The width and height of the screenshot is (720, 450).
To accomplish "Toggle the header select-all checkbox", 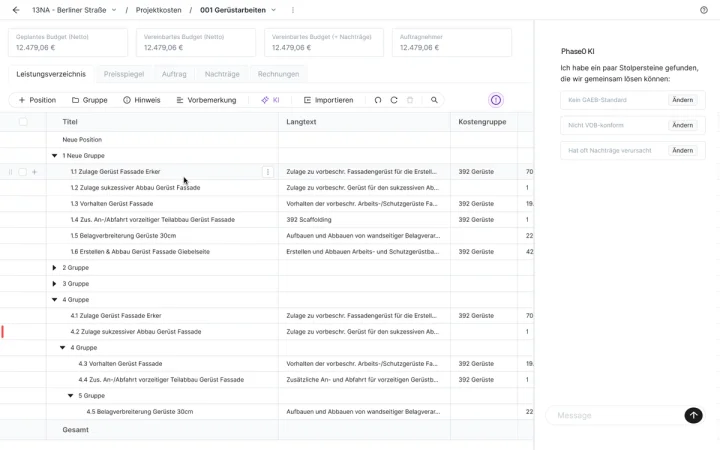I will point(23,122).
